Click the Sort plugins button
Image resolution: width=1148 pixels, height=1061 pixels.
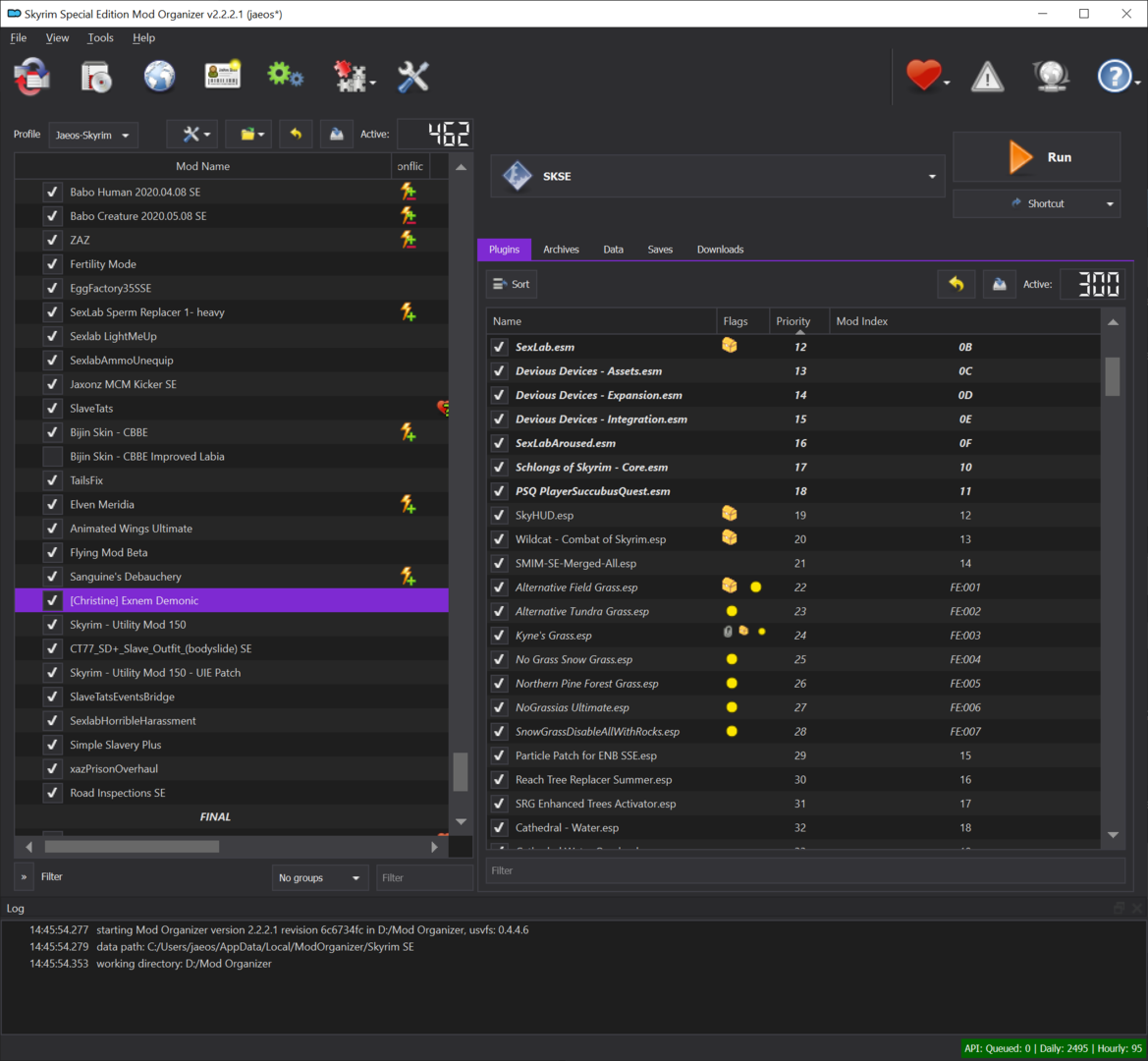click(x=511, y=284)
